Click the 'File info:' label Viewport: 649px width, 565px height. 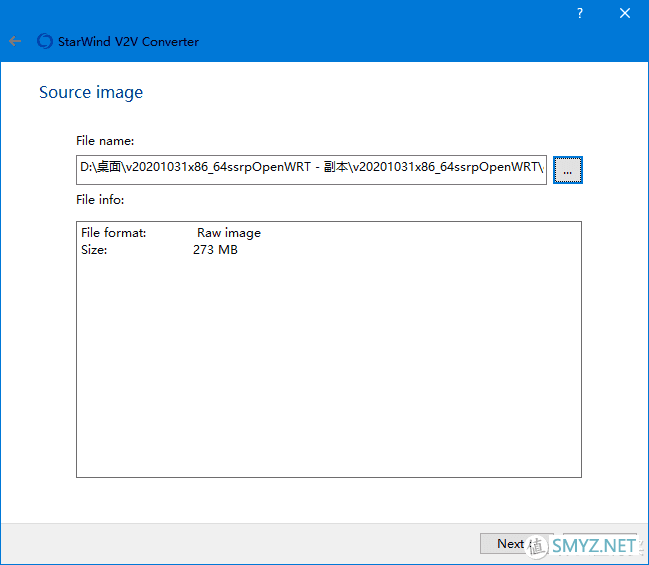(100, 200)
